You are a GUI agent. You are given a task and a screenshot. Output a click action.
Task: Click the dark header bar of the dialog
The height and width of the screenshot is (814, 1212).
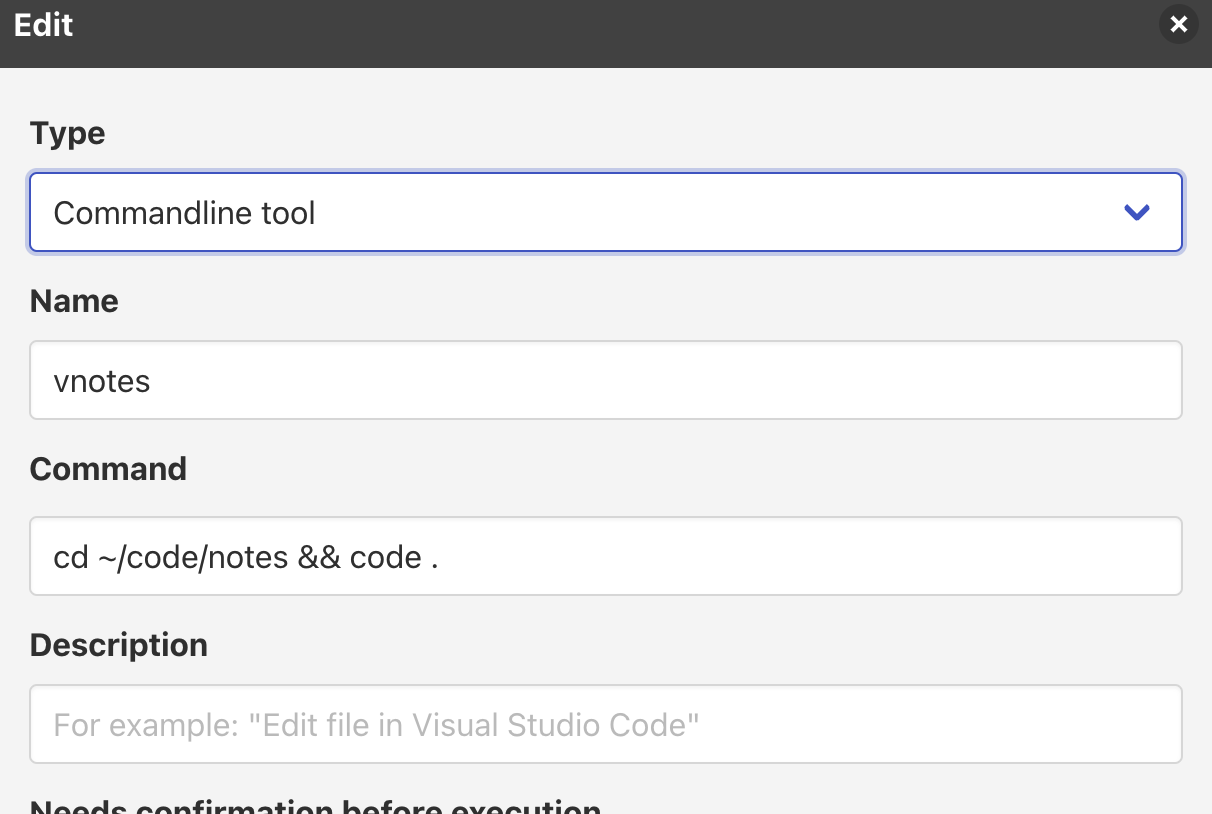[x=600, y=33]
